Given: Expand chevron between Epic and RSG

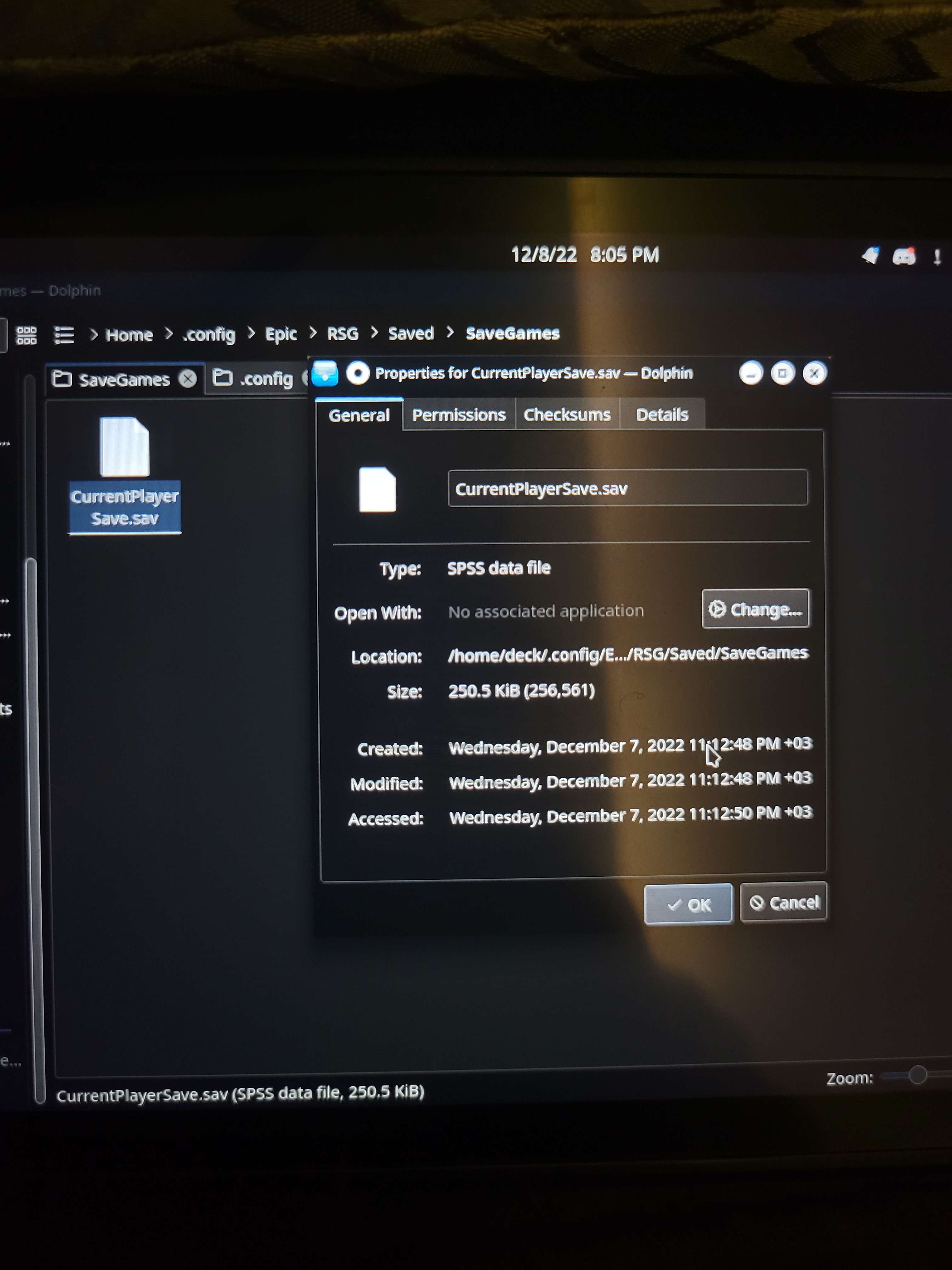Looking at the screenshot, I should point(313,332).
